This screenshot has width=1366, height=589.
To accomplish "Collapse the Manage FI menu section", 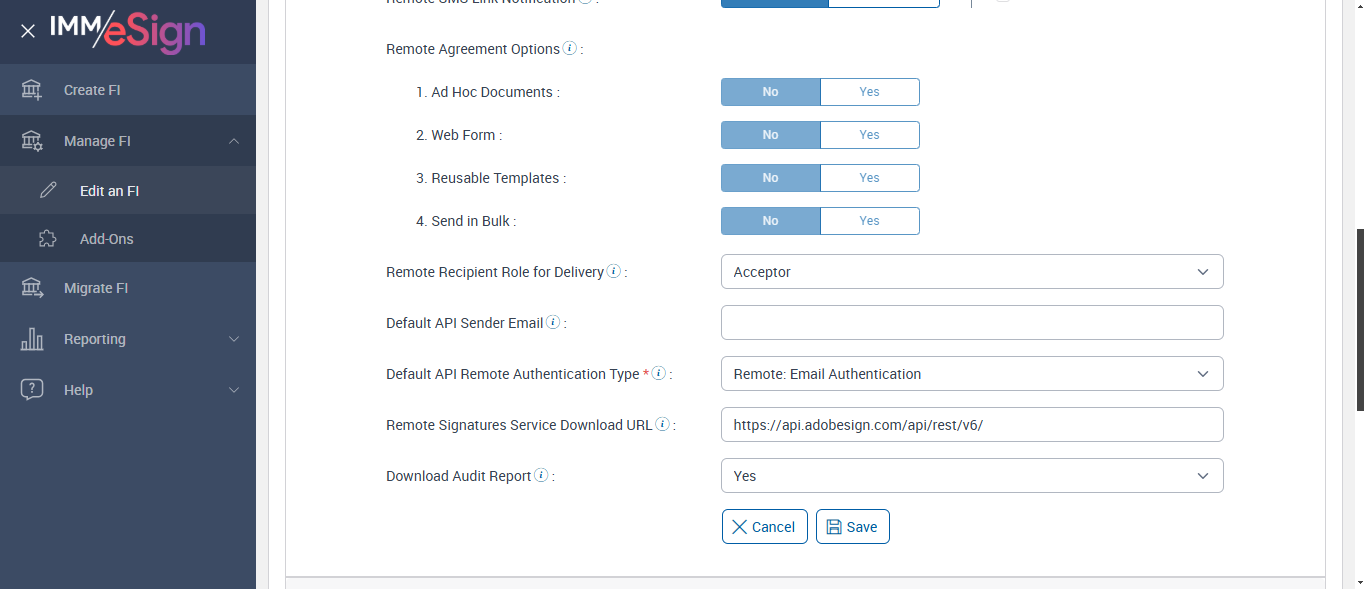I will tap(234, 141).
